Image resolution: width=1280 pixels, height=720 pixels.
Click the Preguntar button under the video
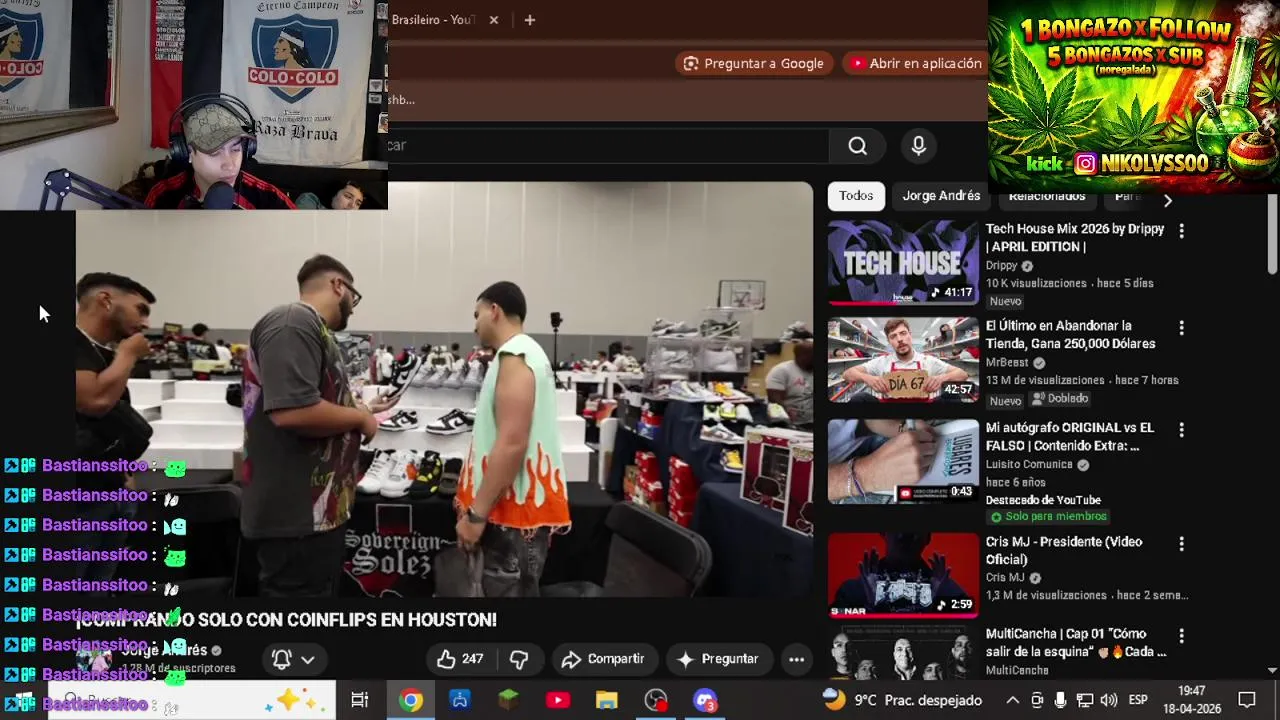(719, 659)
